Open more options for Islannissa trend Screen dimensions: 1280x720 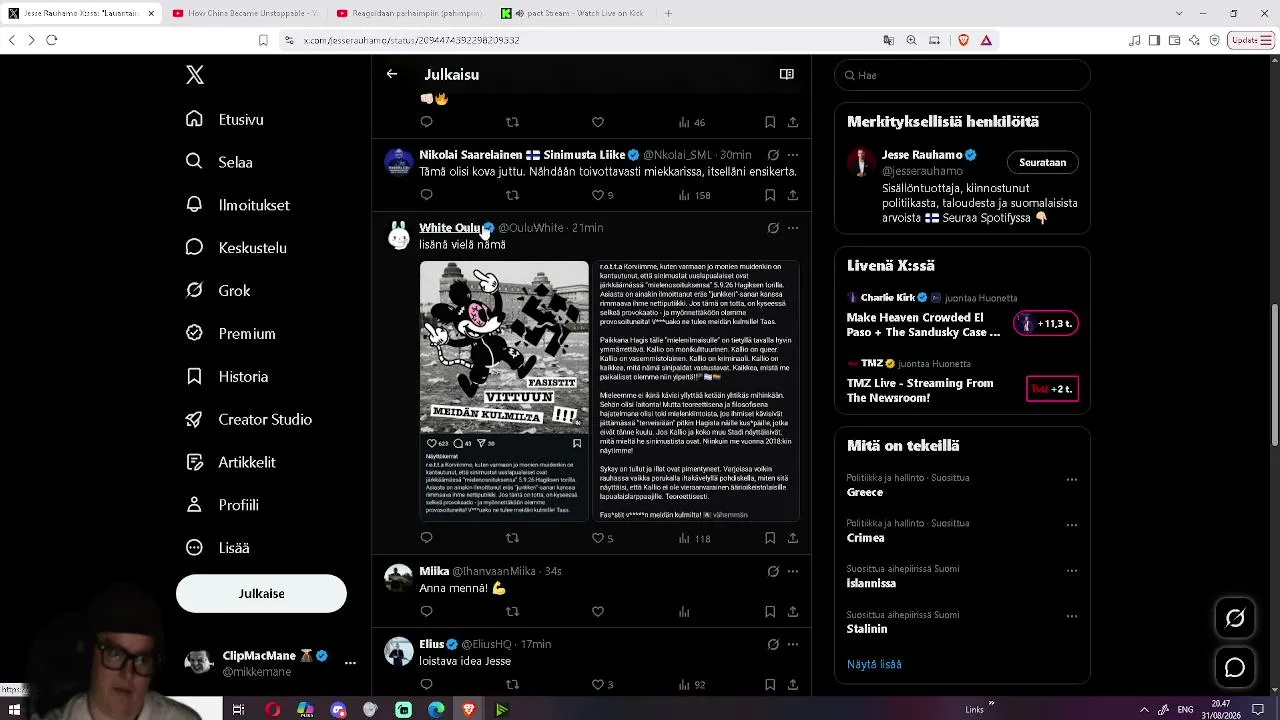tap(1072, 571)
